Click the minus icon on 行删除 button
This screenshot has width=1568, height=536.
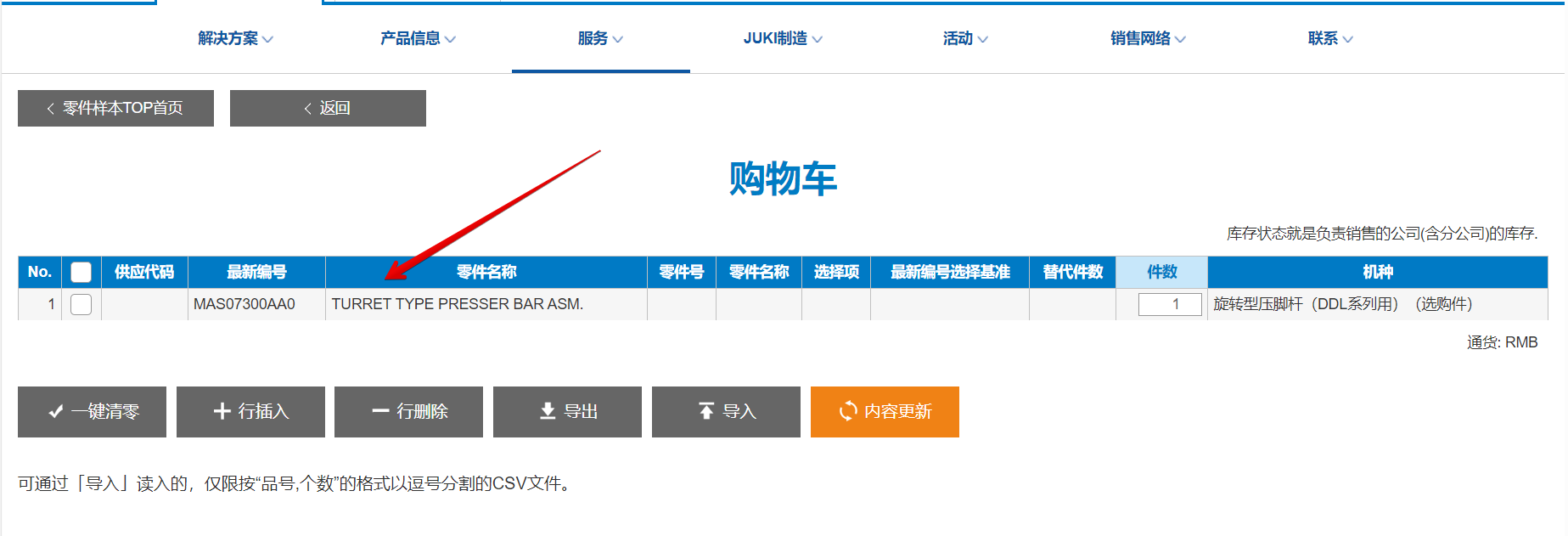tap(380, 411)
